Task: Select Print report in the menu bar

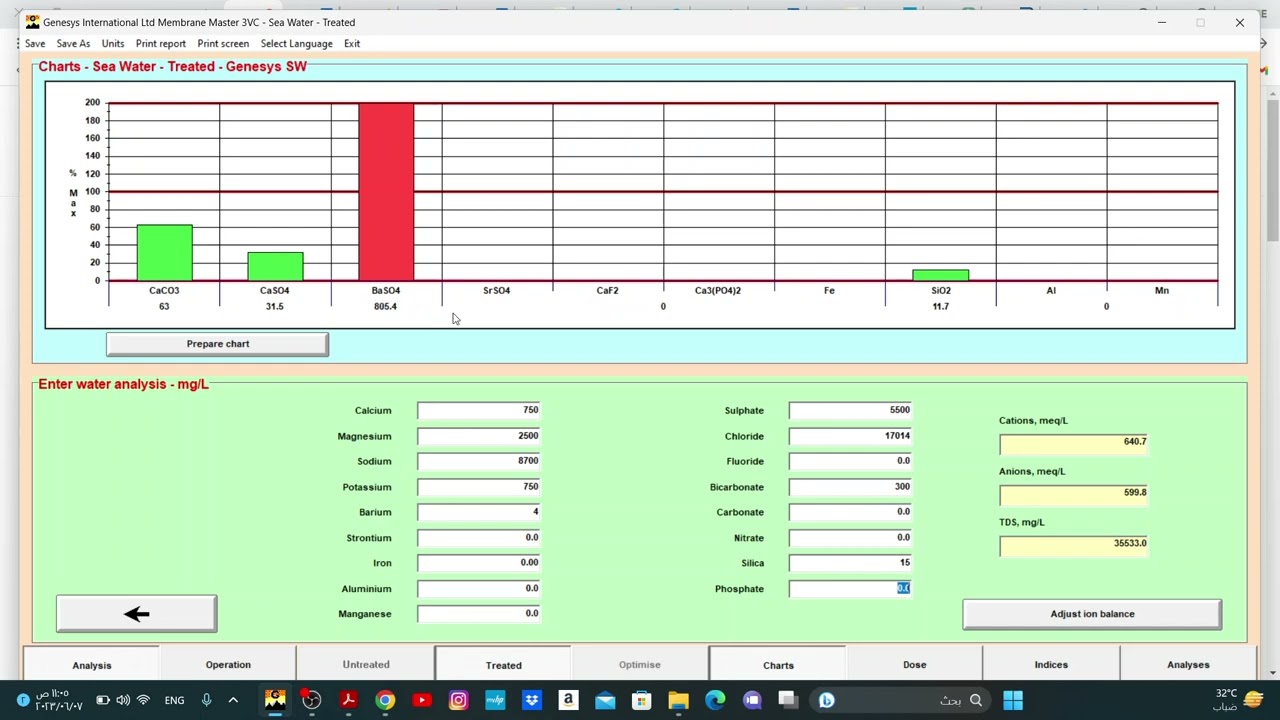Action: click(161, 44)
